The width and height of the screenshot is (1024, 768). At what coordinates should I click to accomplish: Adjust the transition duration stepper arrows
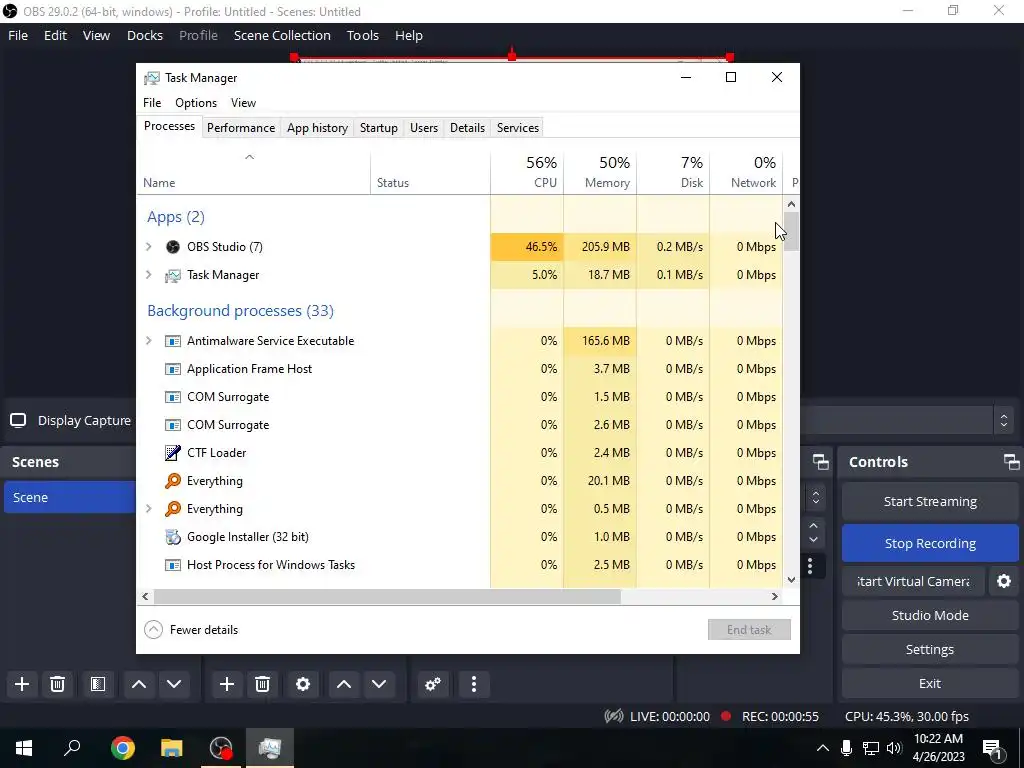(813, 532)
